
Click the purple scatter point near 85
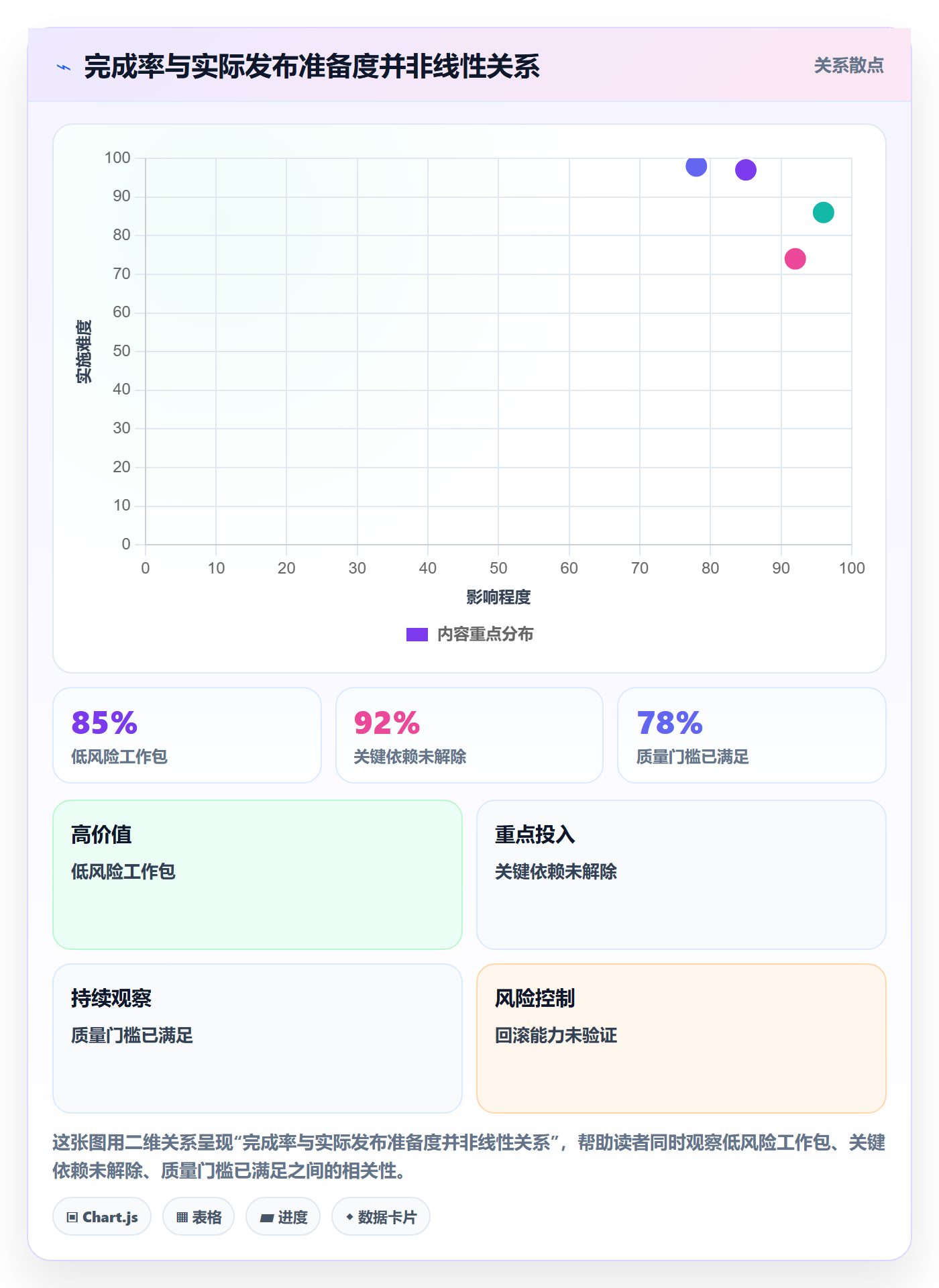pyautogui.click(x=746, y=170)
